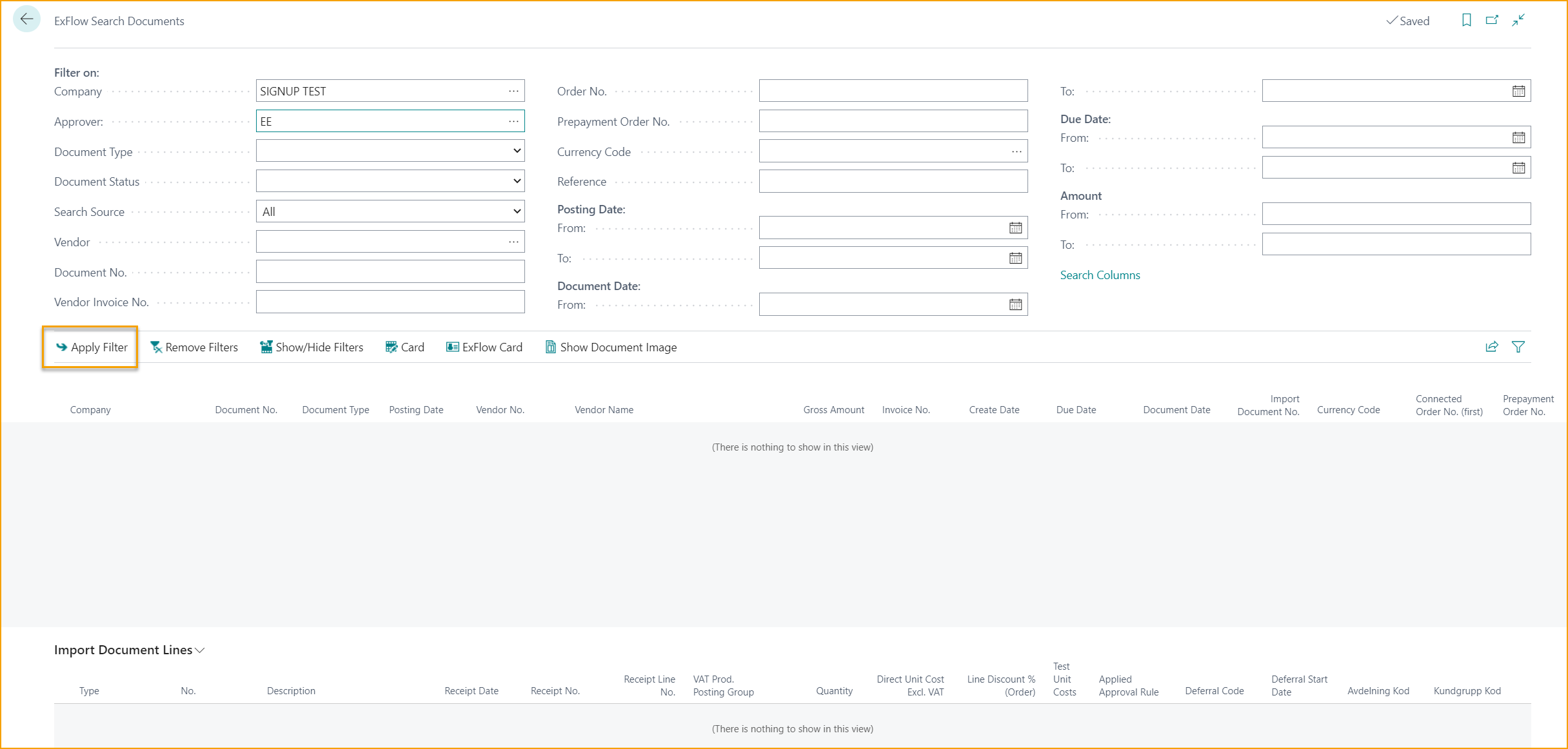This screenshot has width=1568, height=749.
Task: Click the Search Columns link
Action: [x=1100, y=275]
